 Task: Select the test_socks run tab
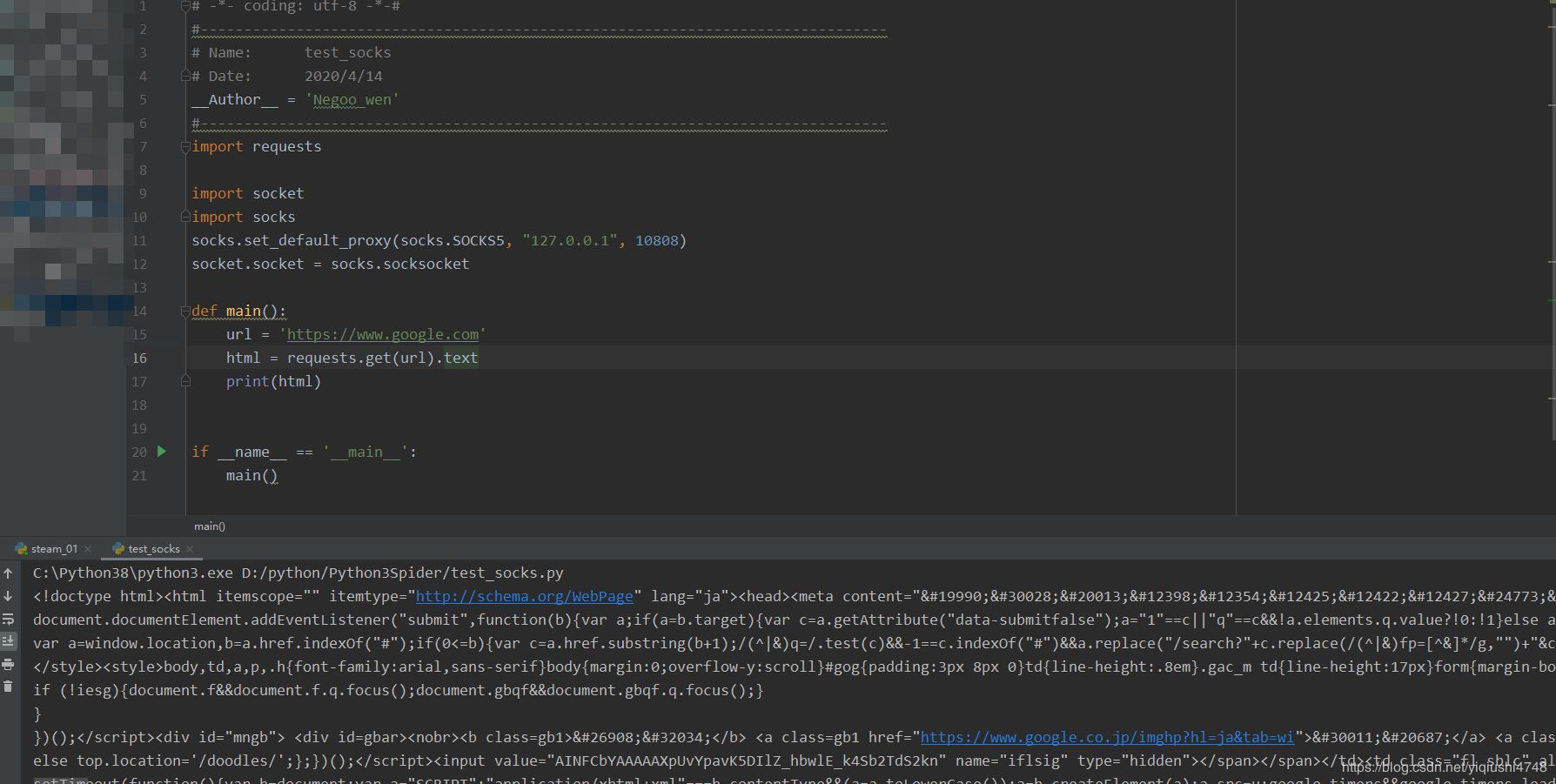153,549
